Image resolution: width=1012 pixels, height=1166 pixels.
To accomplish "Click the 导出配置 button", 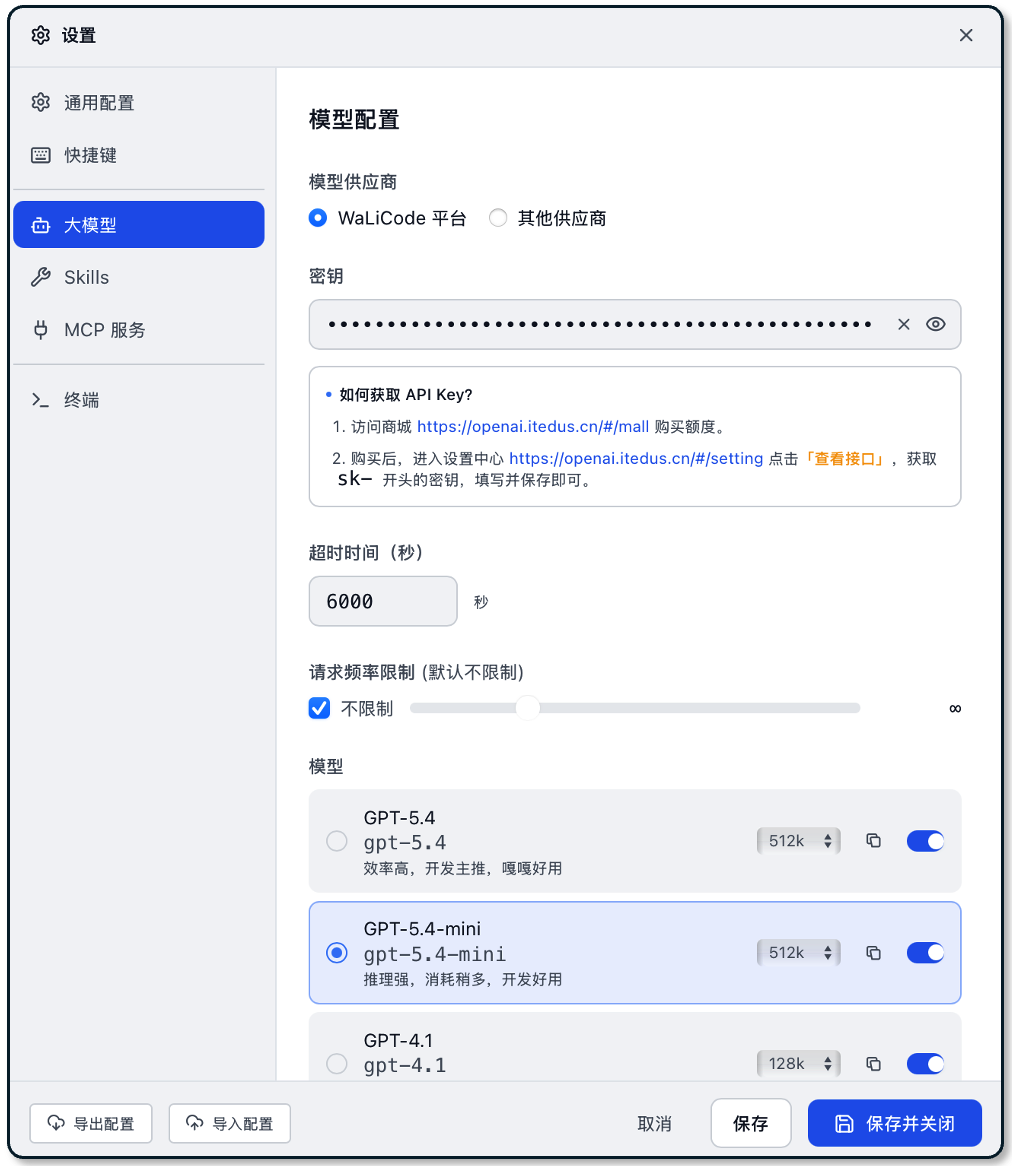I will [x=91, y=1124].
